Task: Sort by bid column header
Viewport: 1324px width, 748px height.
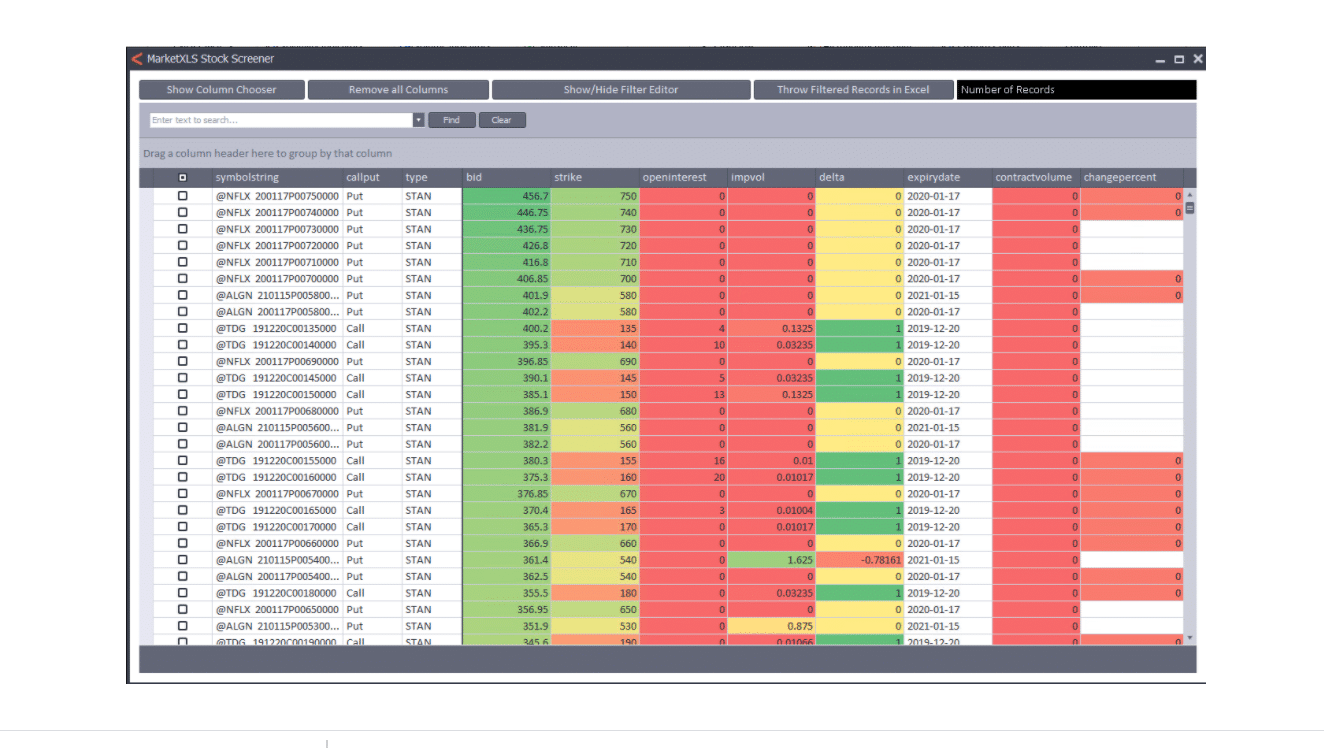Action: pos(506,178)
